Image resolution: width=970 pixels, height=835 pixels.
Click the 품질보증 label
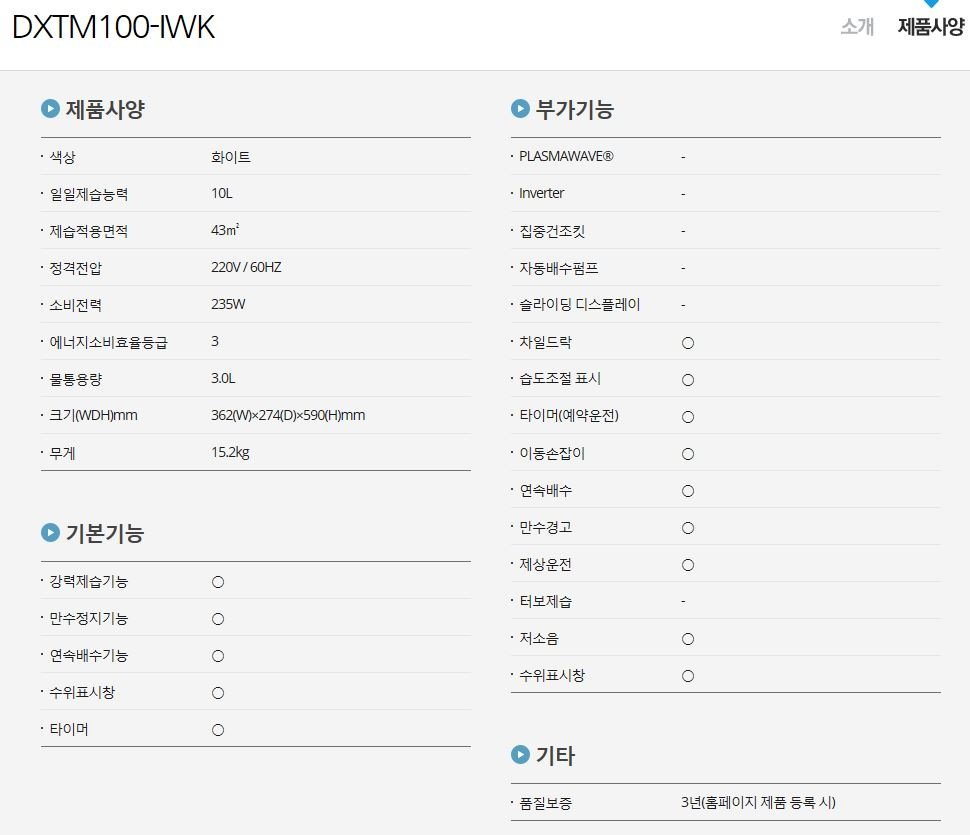click(546, 803)
